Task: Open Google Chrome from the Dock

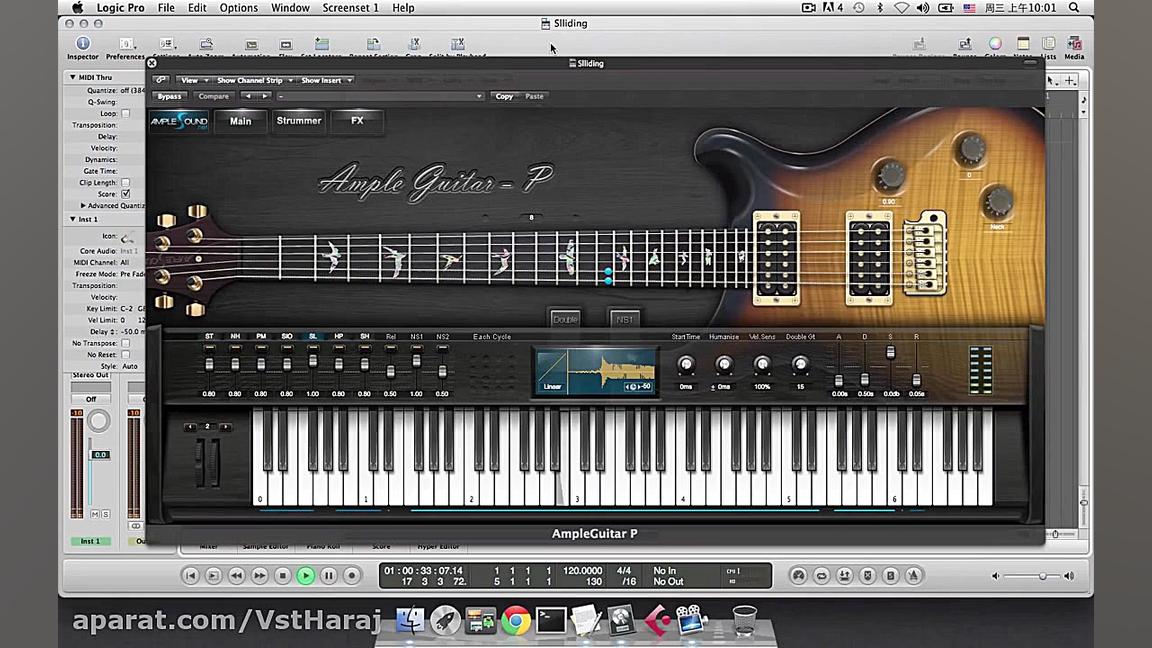Action: tap(516, 621)
